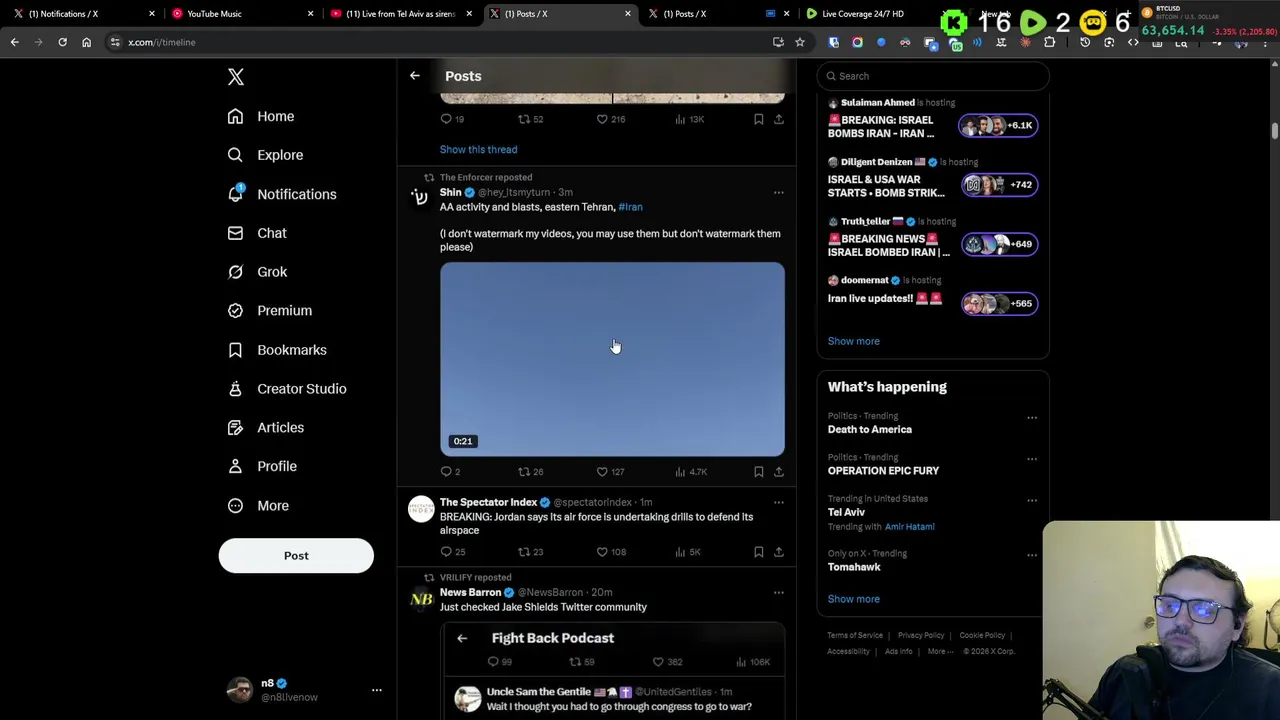
Task: Open the browser extensions puzzle icon
Action: (x=1049, y=42)
